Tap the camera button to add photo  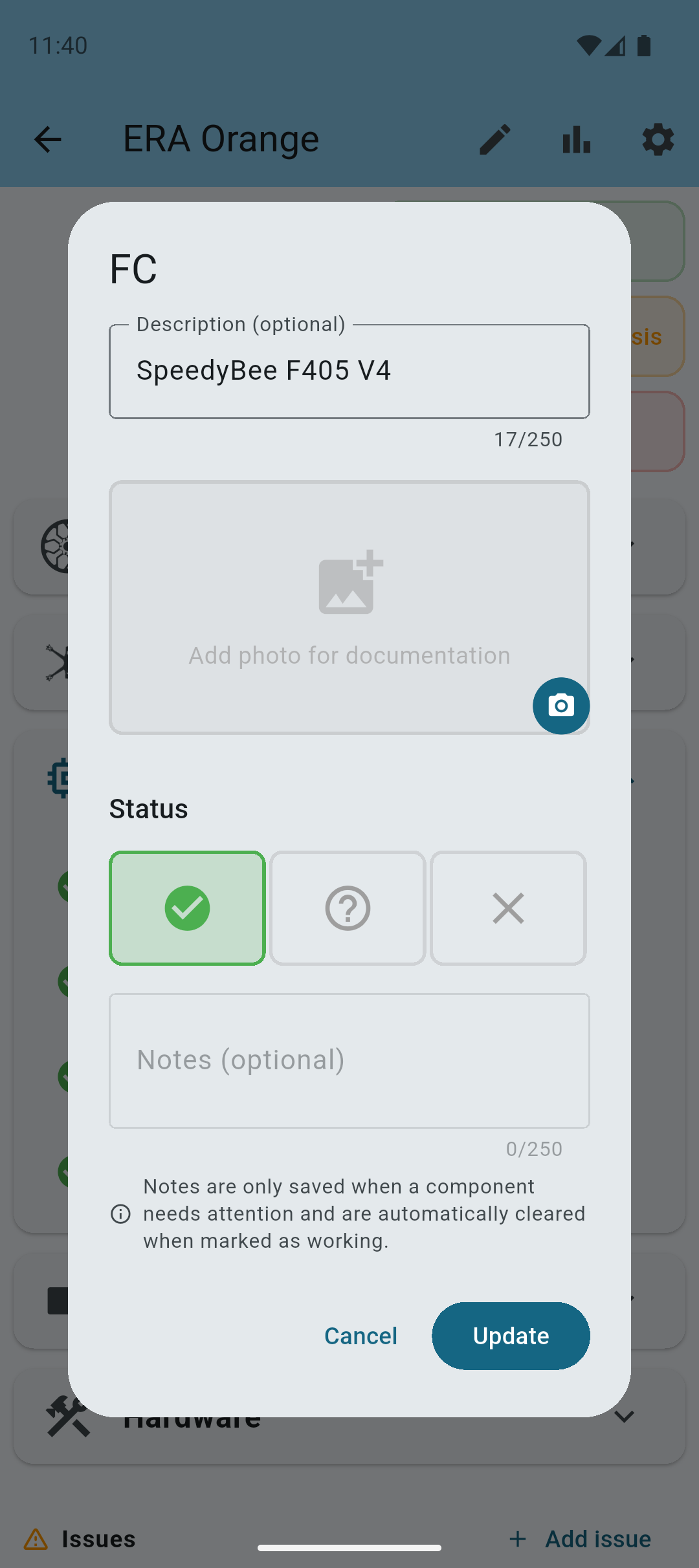pos(560,706)
